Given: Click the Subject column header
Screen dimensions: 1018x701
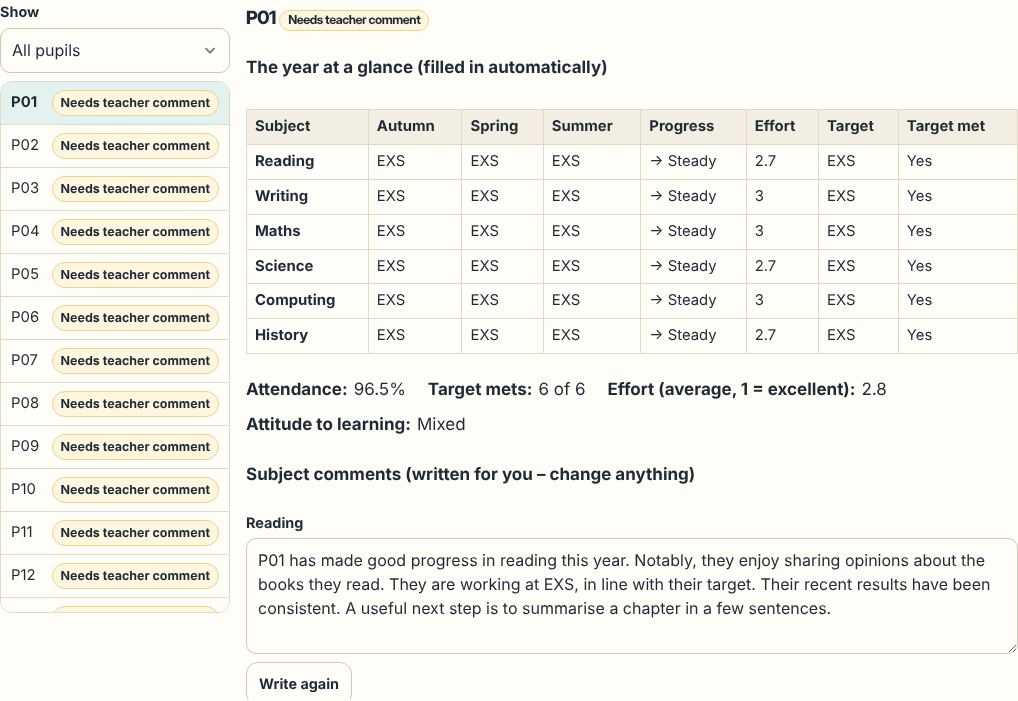Looking at the screenshot, I should [307, 127].
